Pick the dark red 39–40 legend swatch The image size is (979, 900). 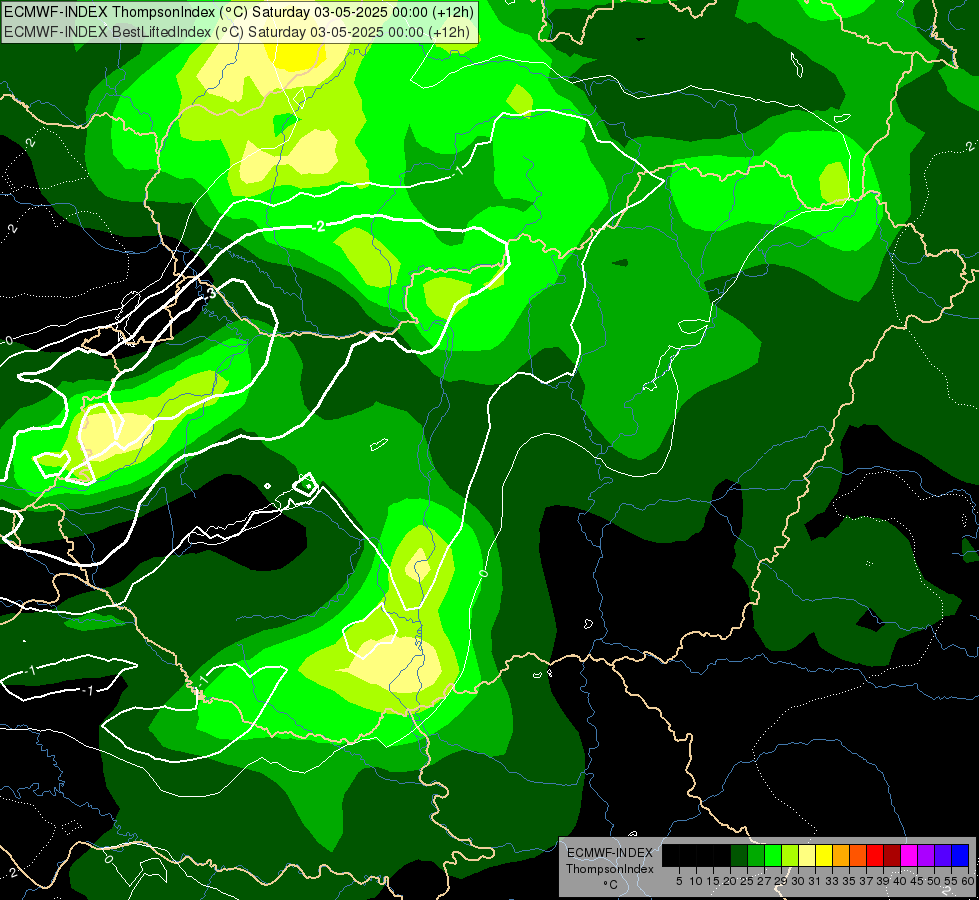coord(892,855)
